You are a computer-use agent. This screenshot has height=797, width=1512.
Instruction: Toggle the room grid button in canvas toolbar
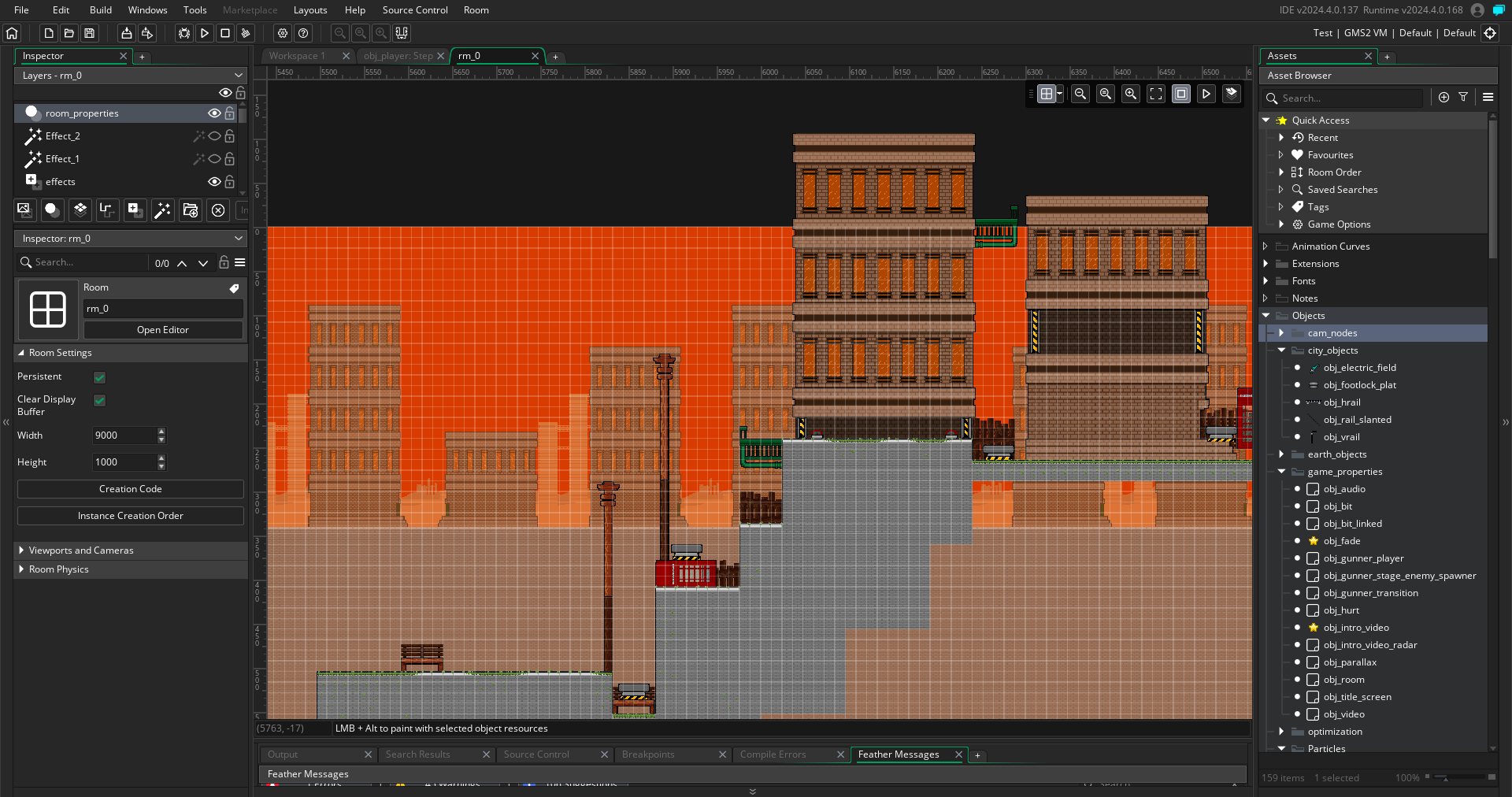(1046, 94)
